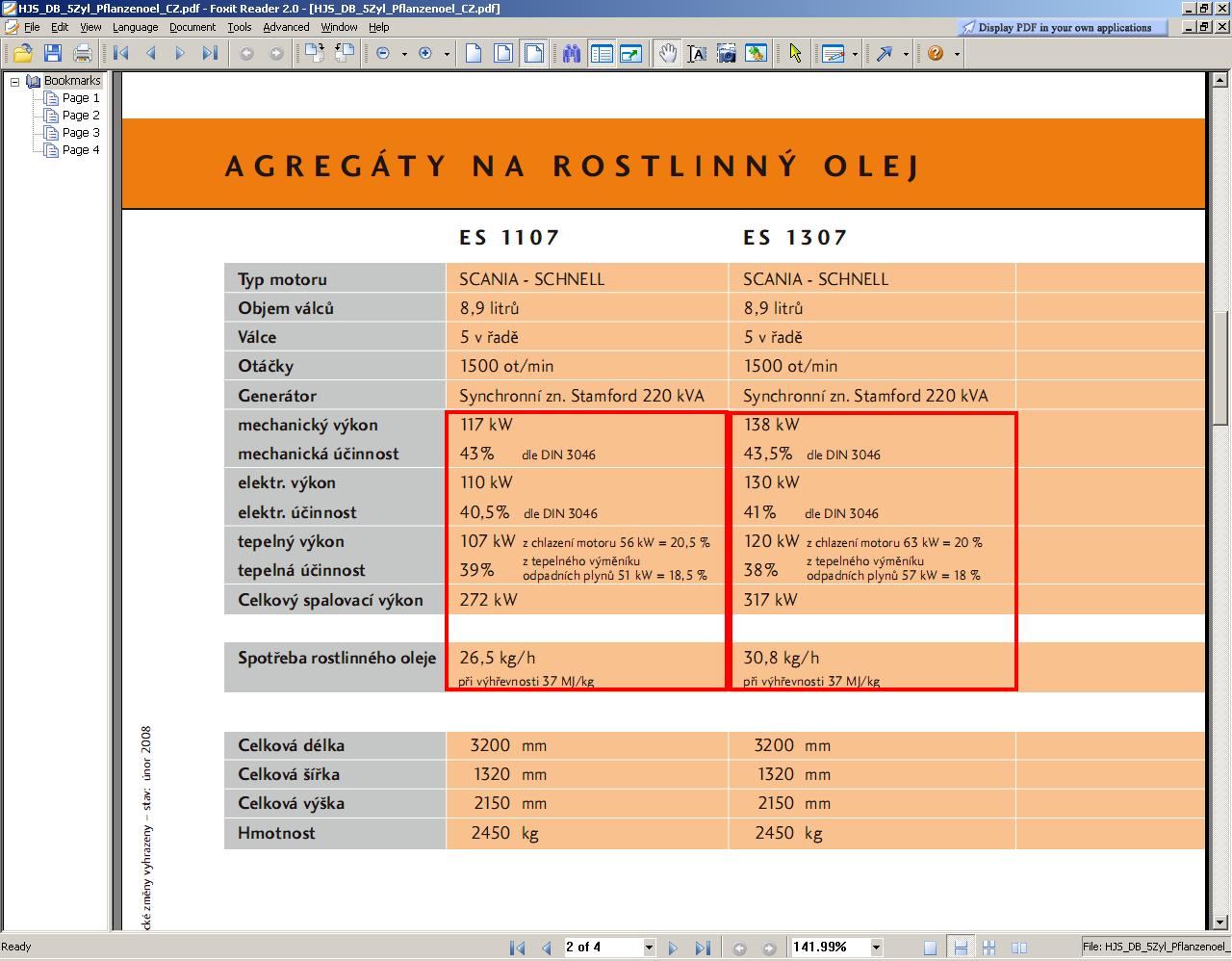This screenshot has width=1232, height=961.
Task: Open the zoom percentage dropdown
Action: (876, 948)
